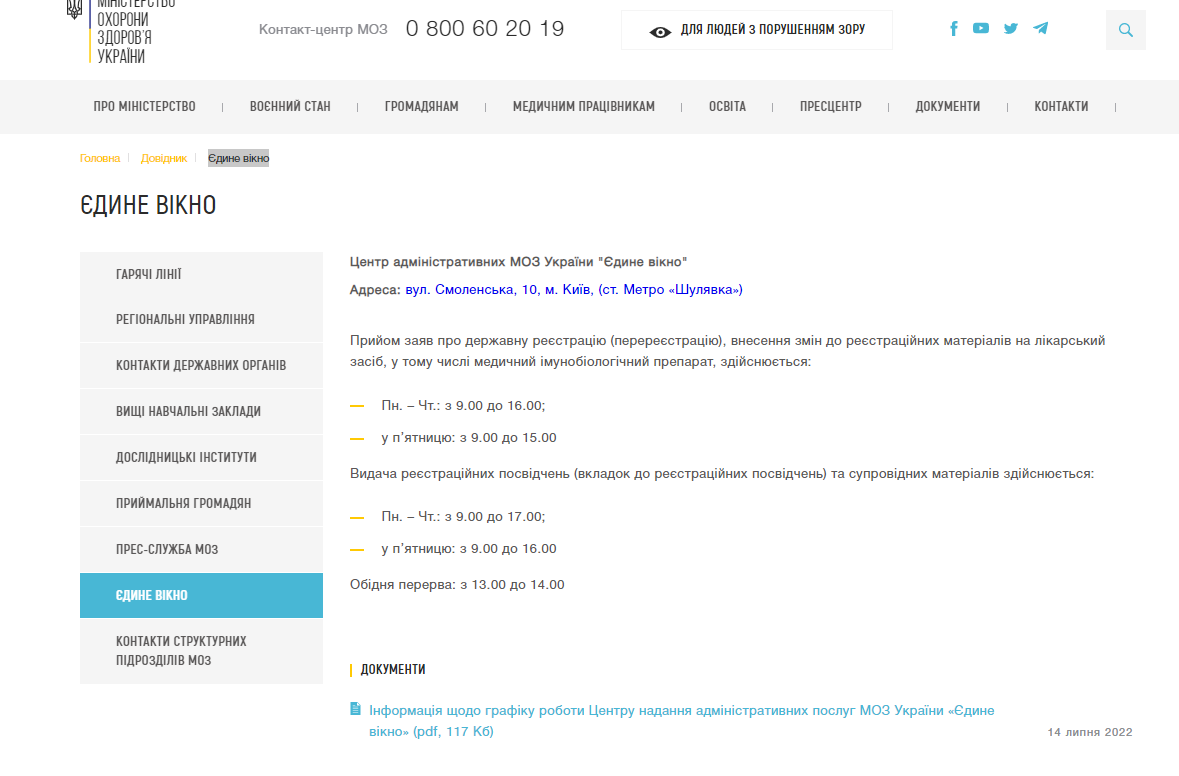The width and height of the screenshot is (1179, 776).
Task: Go to the Довідник breadcrumb
Action: (164, 159)
